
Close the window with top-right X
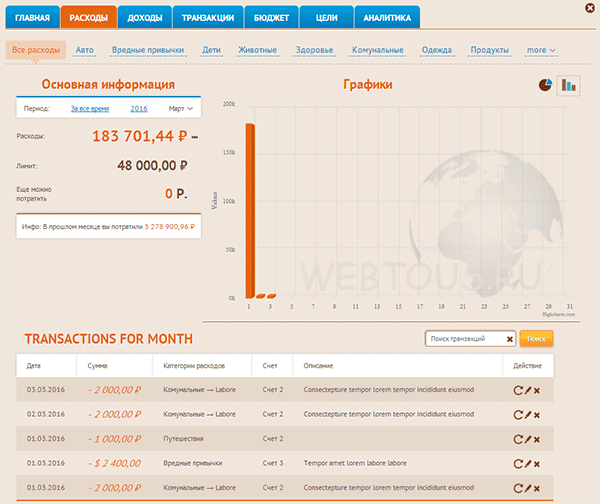click(590, 8)
